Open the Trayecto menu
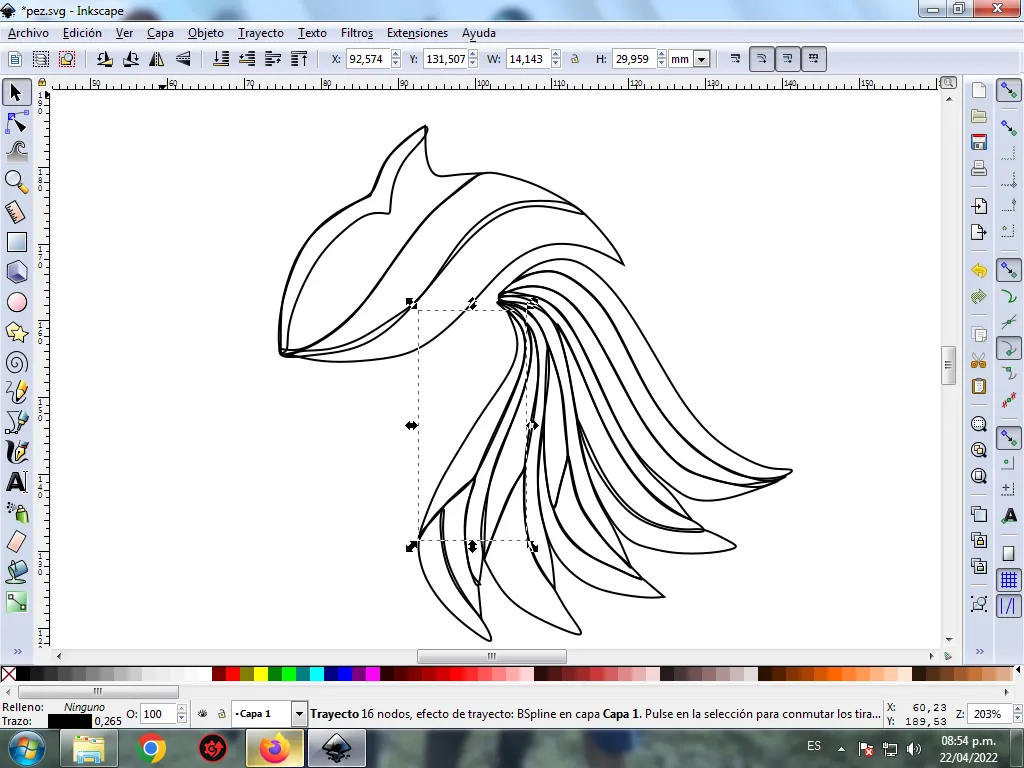The height and width of the screenshot is (768, 1024). tap(261, 33)
